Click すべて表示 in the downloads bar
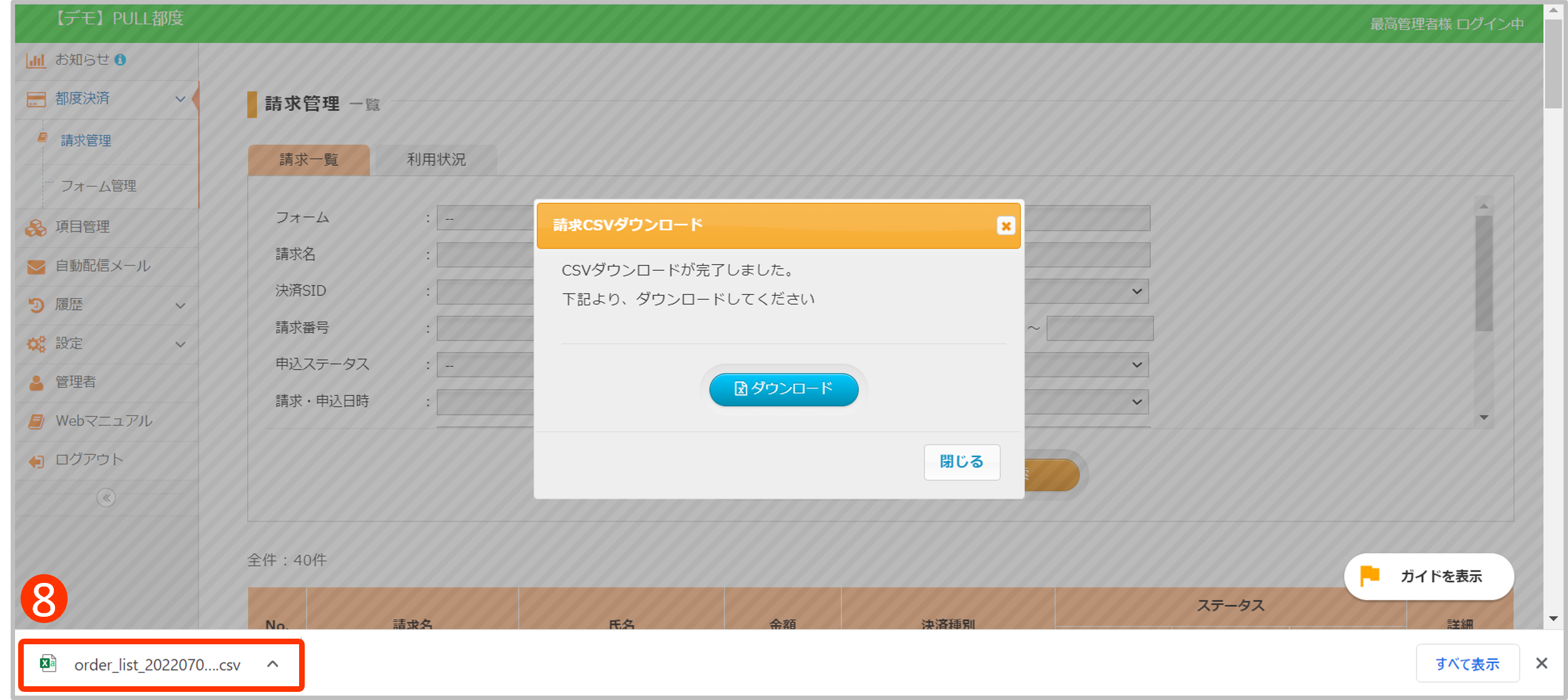Image resolution: width=1568 pixels, height=700 pixels. pos(1467,664)
